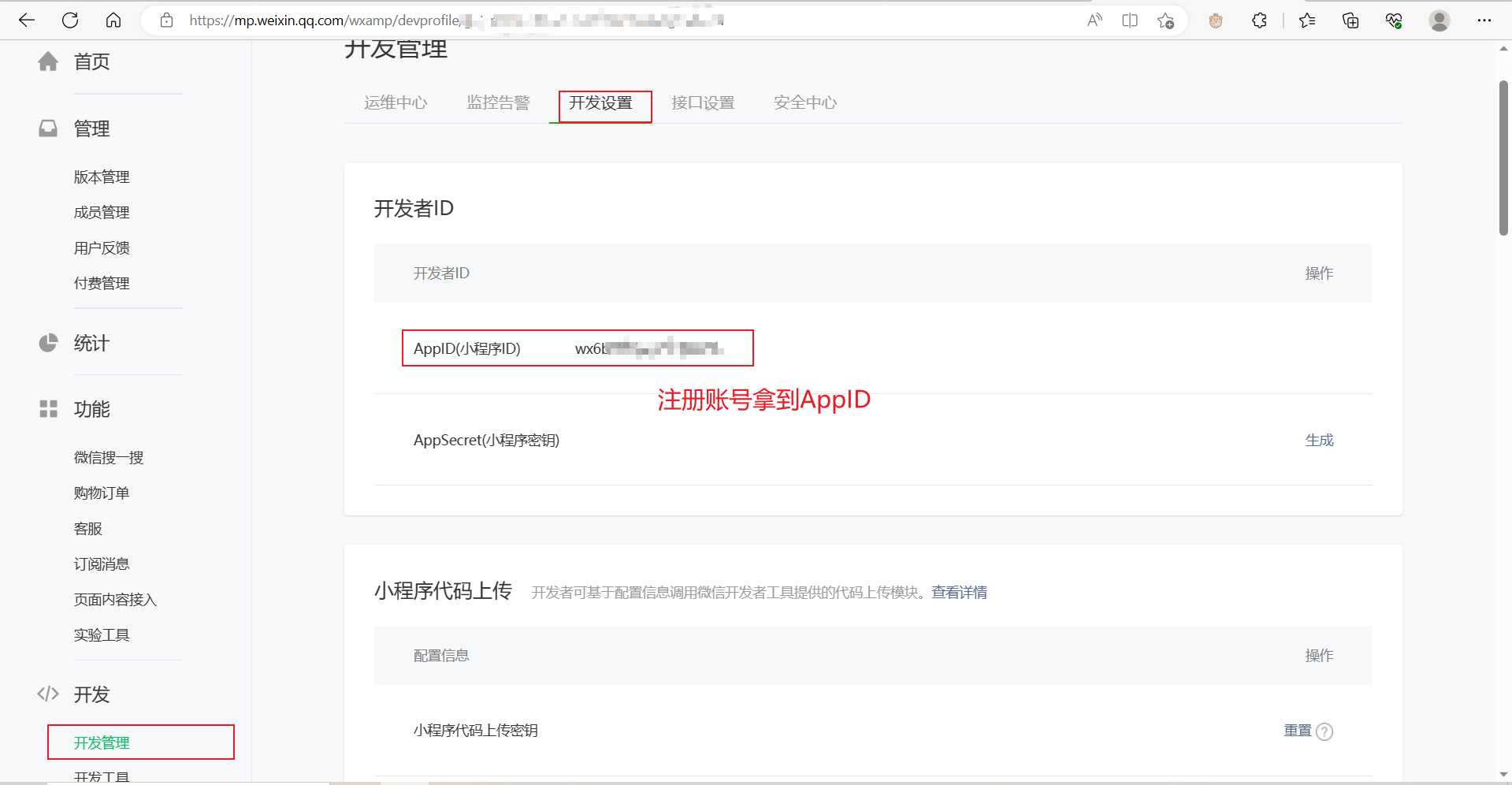Viewport: 1512px width, 785px height.
Task: Click the help question mark next to 重置
Action: (x=1325, y=731)
